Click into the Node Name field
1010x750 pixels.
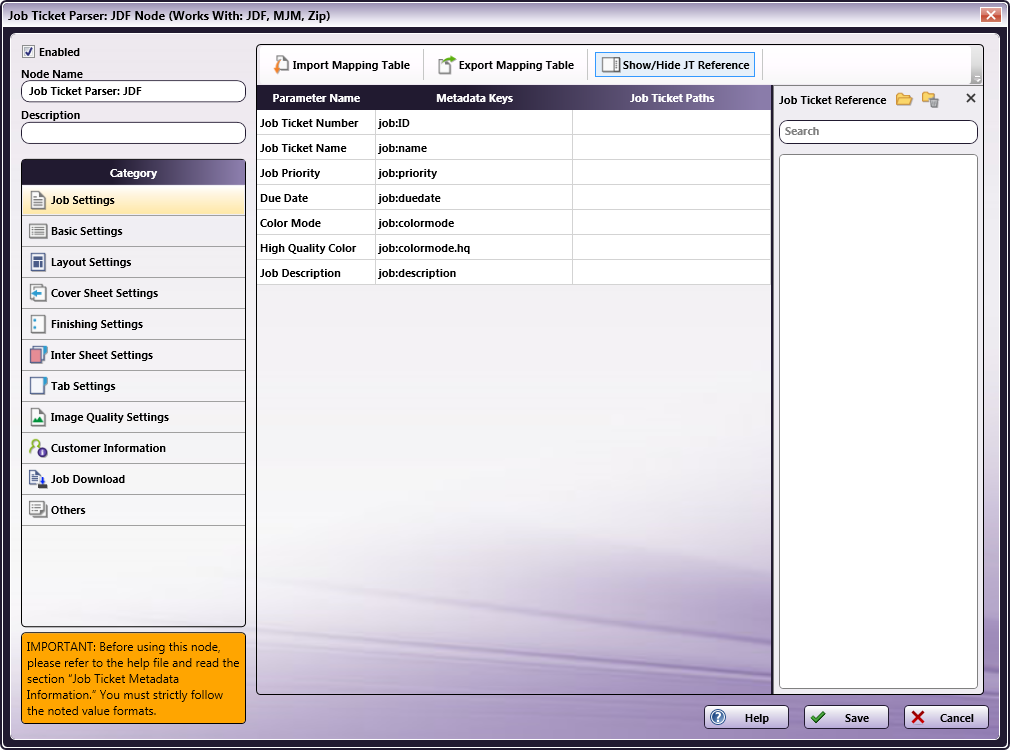pyautogui.click(x=133, y=91)
